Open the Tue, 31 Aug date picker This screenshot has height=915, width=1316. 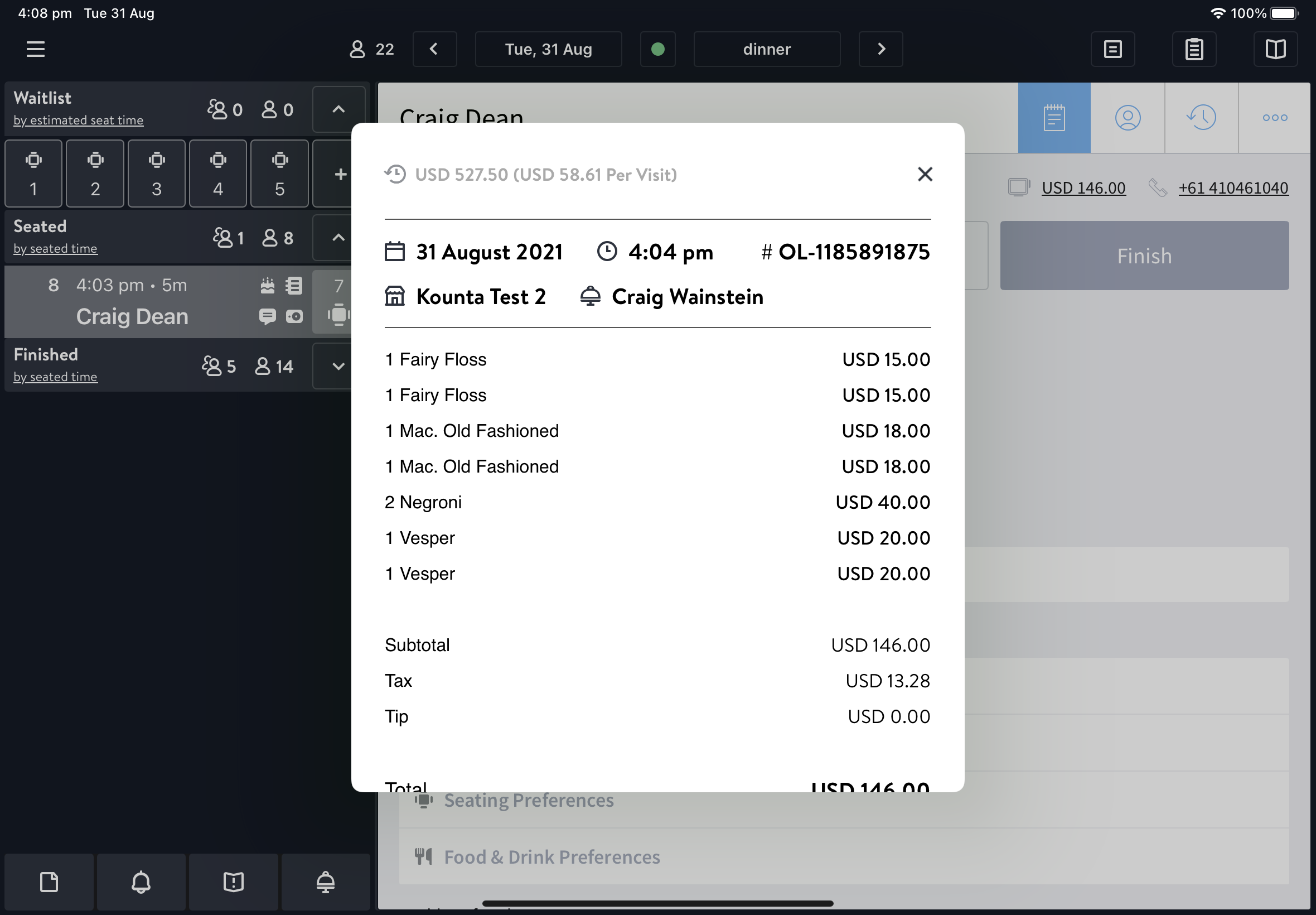(548, 49)
